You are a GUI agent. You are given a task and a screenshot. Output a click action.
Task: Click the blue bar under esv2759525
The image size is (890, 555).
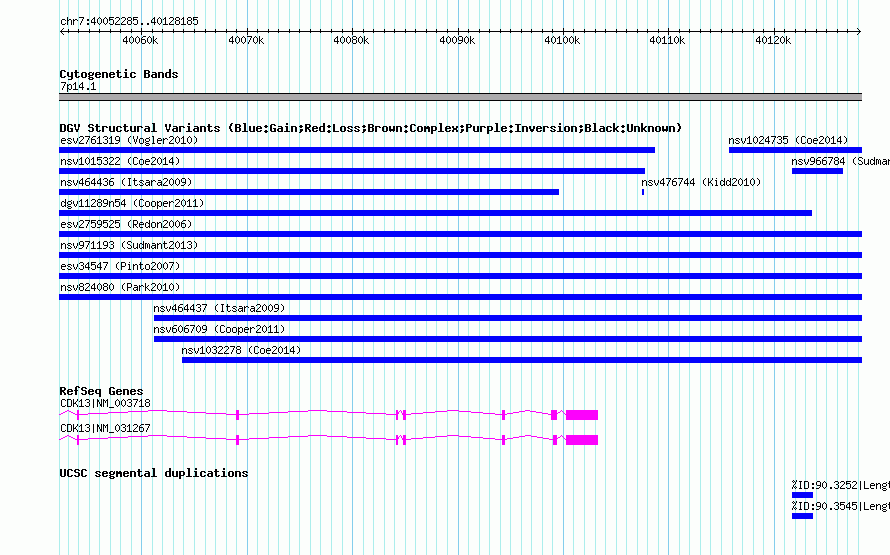[460, 234]
